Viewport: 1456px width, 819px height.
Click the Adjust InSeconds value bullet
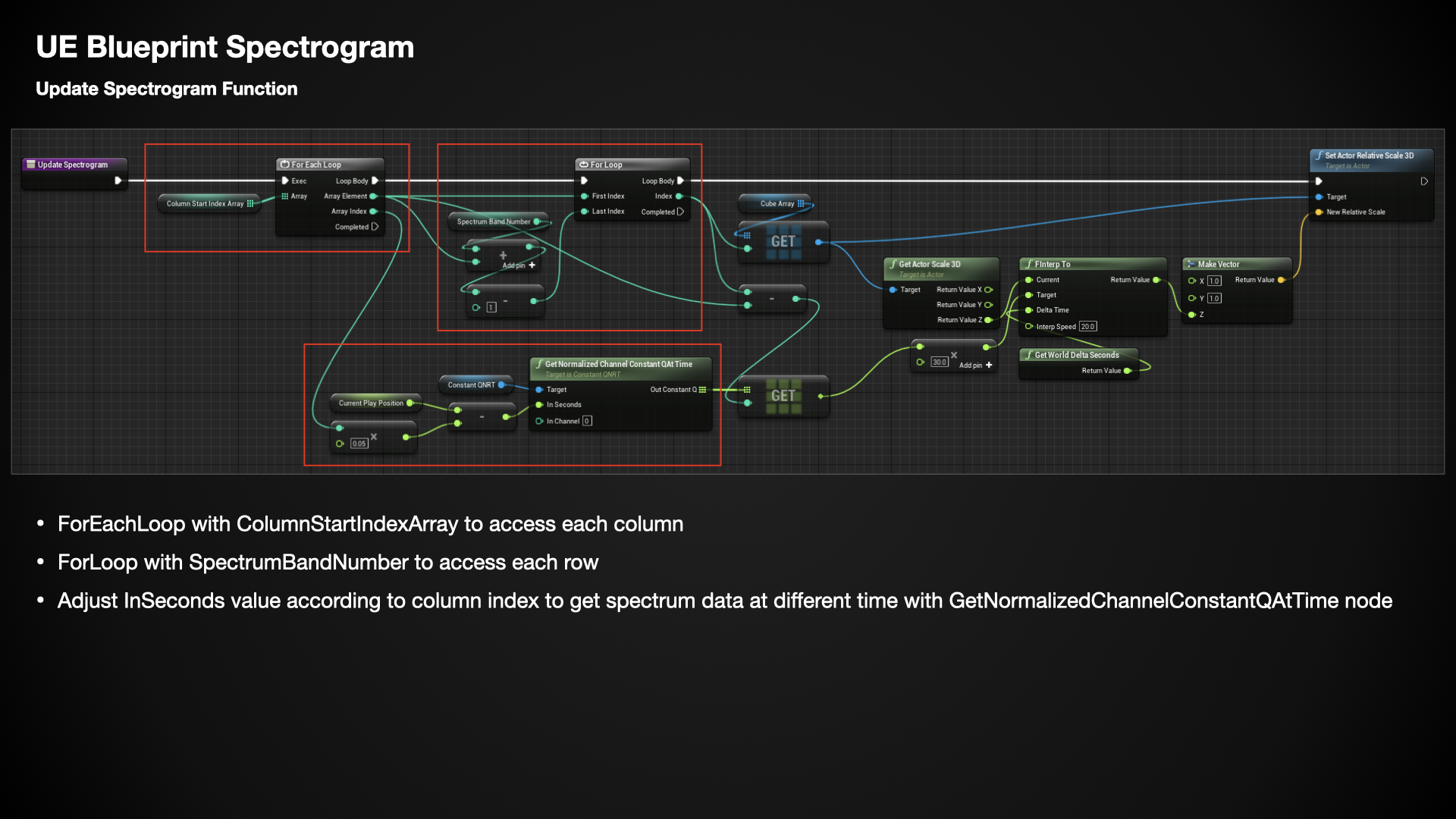(725, 601)
